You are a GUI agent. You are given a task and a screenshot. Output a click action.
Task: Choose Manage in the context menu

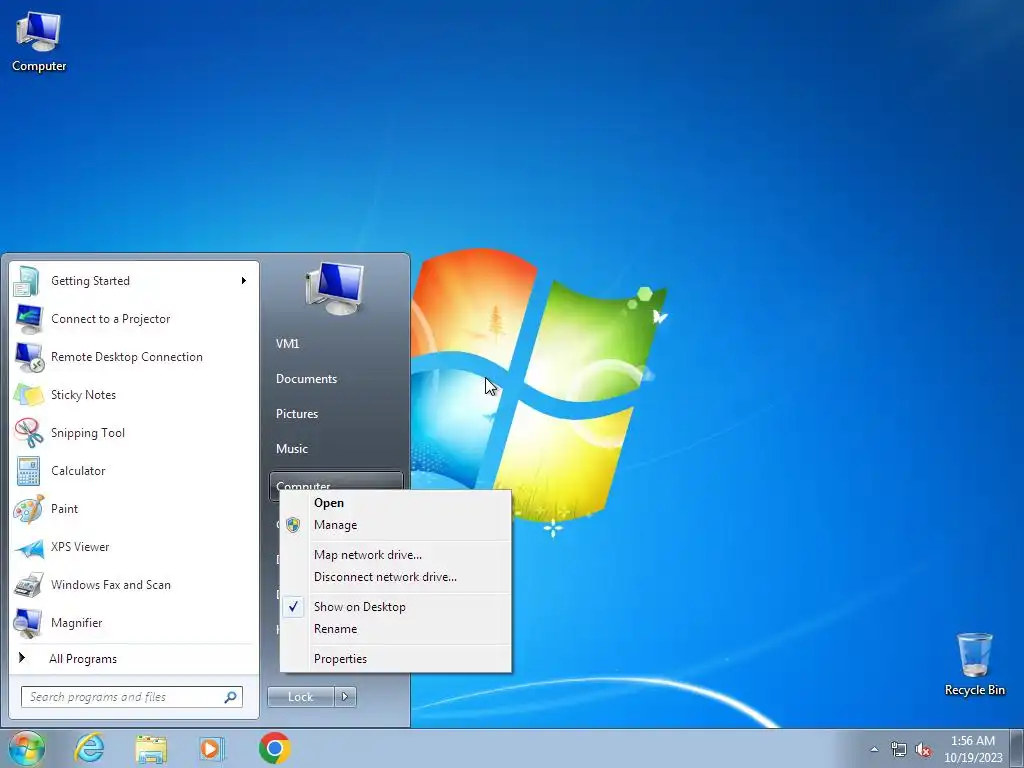(x=396, y=525)
